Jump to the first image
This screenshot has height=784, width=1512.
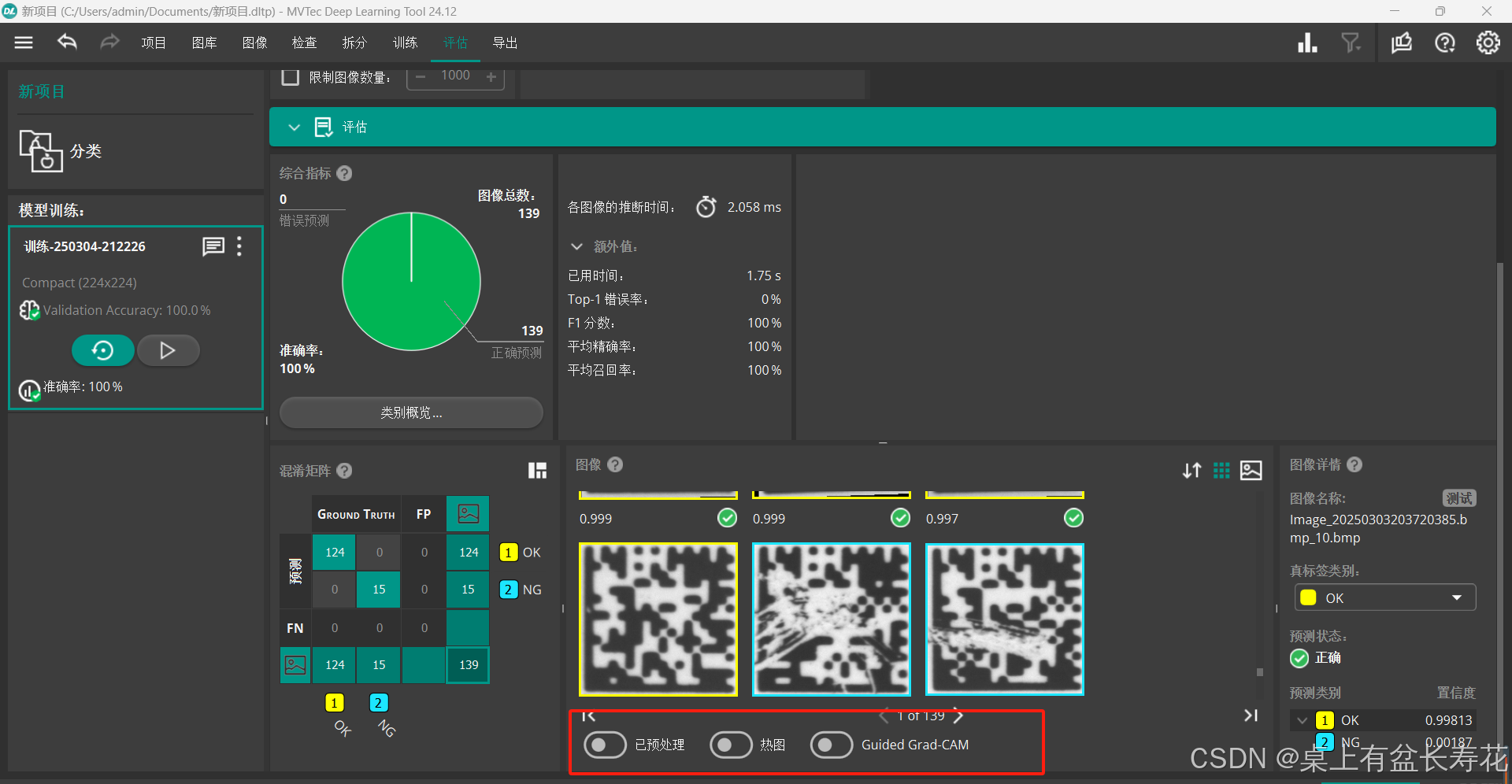[588, 716]
